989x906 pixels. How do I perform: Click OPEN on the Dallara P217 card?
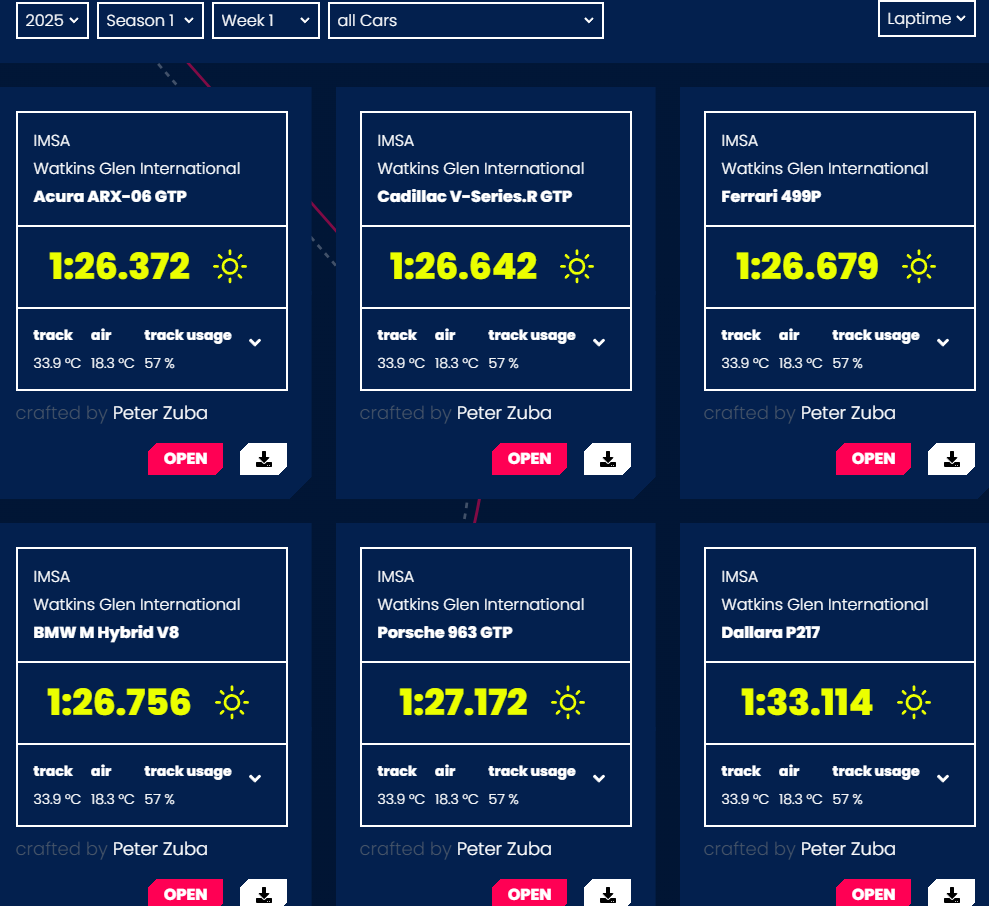[874, 893]
